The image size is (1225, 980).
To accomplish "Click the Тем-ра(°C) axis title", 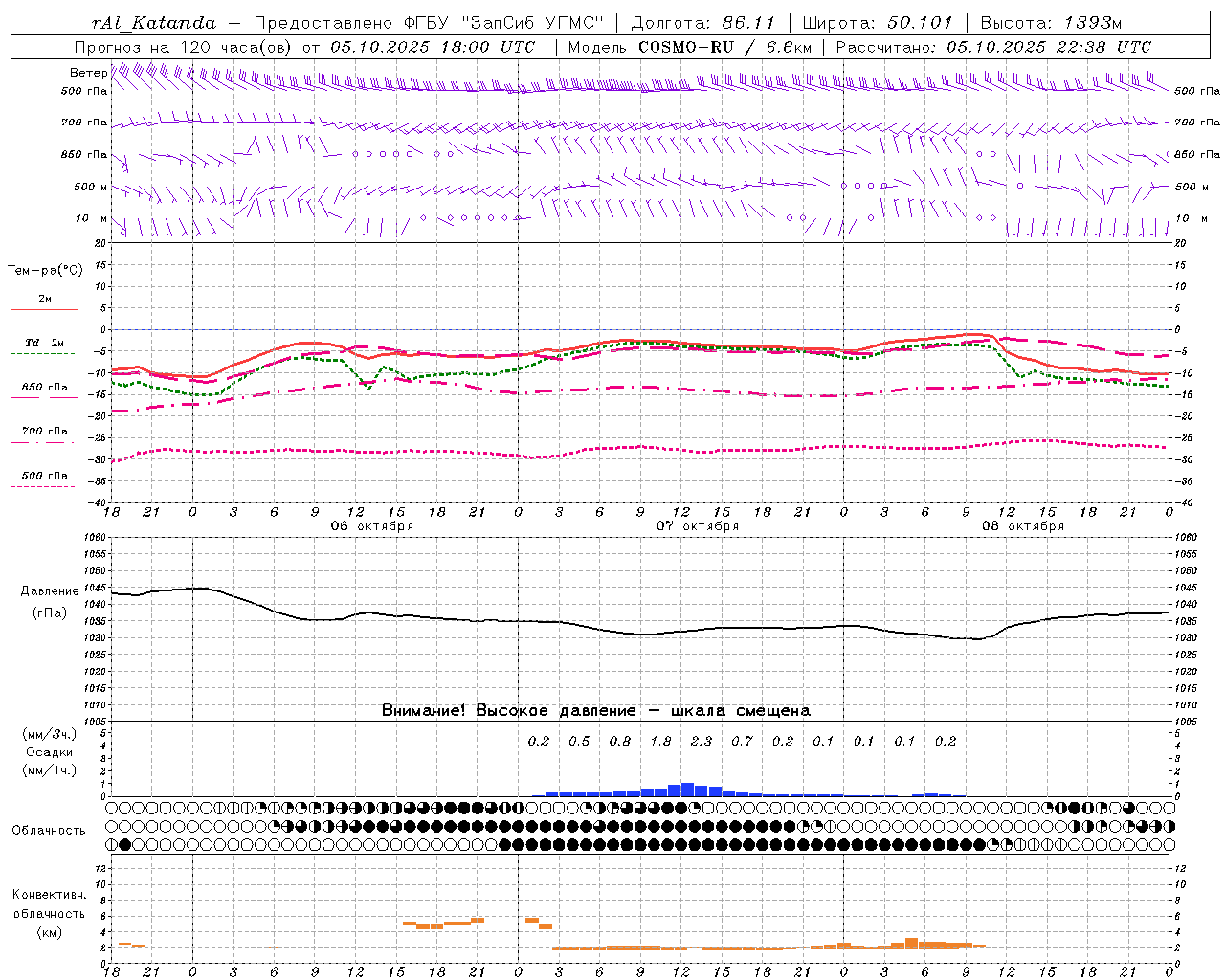I will point(45,271).
